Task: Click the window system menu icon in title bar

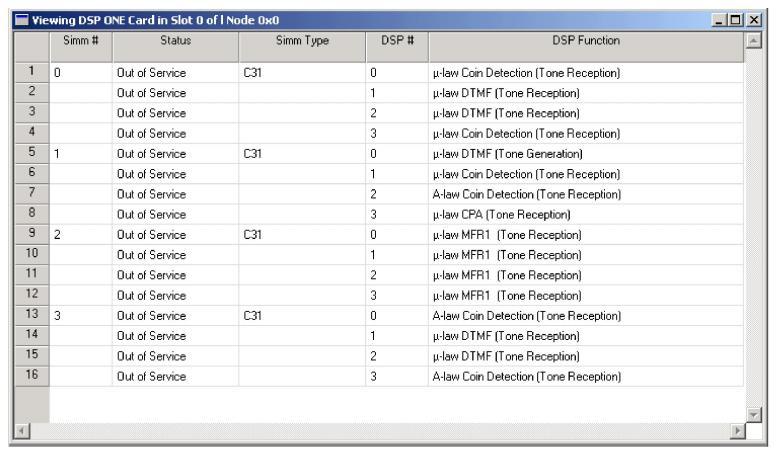Action: pyautogui.click(x=11, y=20)
